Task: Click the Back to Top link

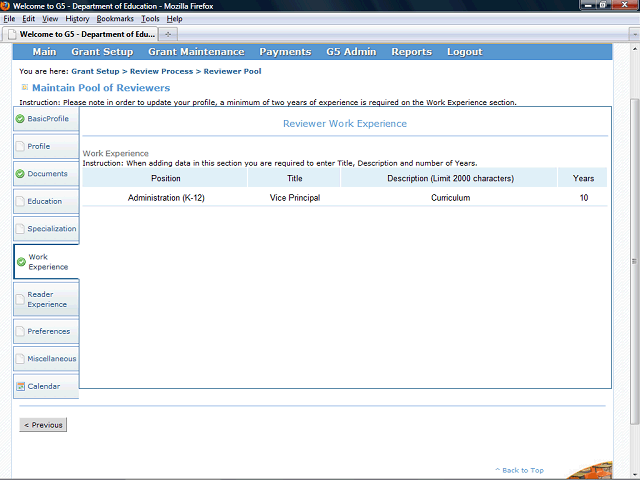Action: point(520,470)
